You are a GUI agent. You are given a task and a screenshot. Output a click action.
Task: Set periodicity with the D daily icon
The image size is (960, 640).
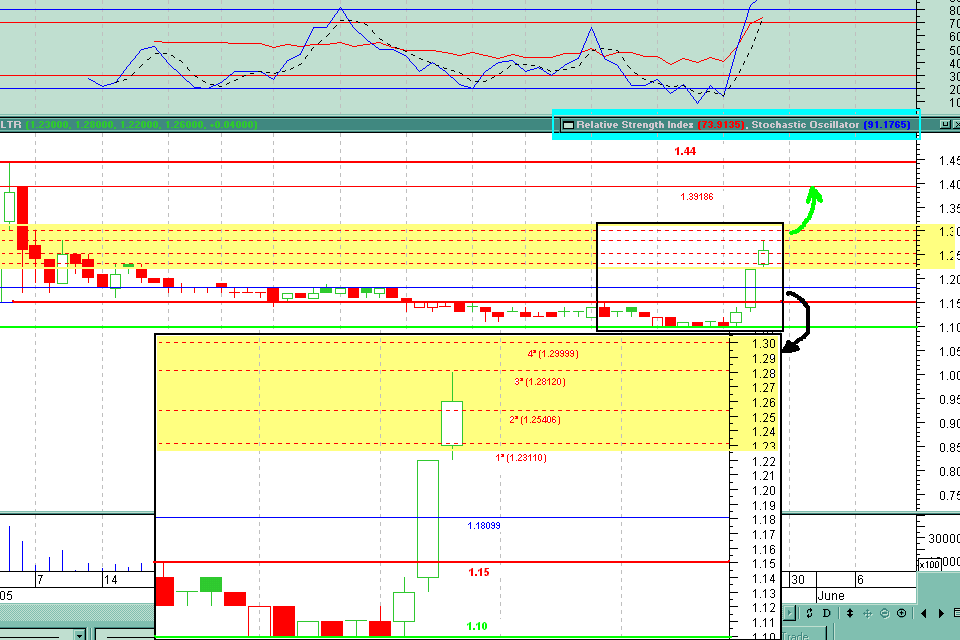pos(827,613)
